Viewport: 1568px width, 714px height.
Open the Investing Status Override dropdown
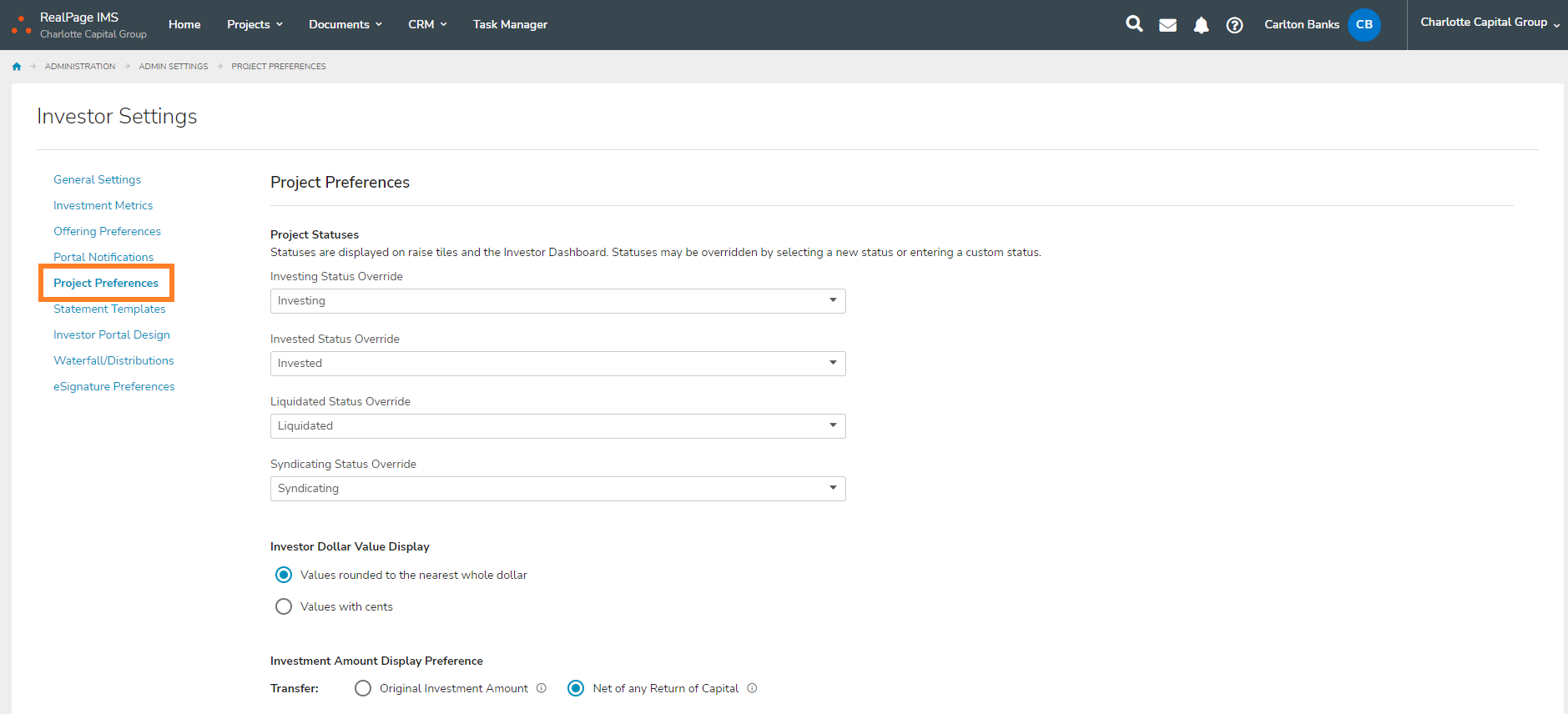pos(557,301)
